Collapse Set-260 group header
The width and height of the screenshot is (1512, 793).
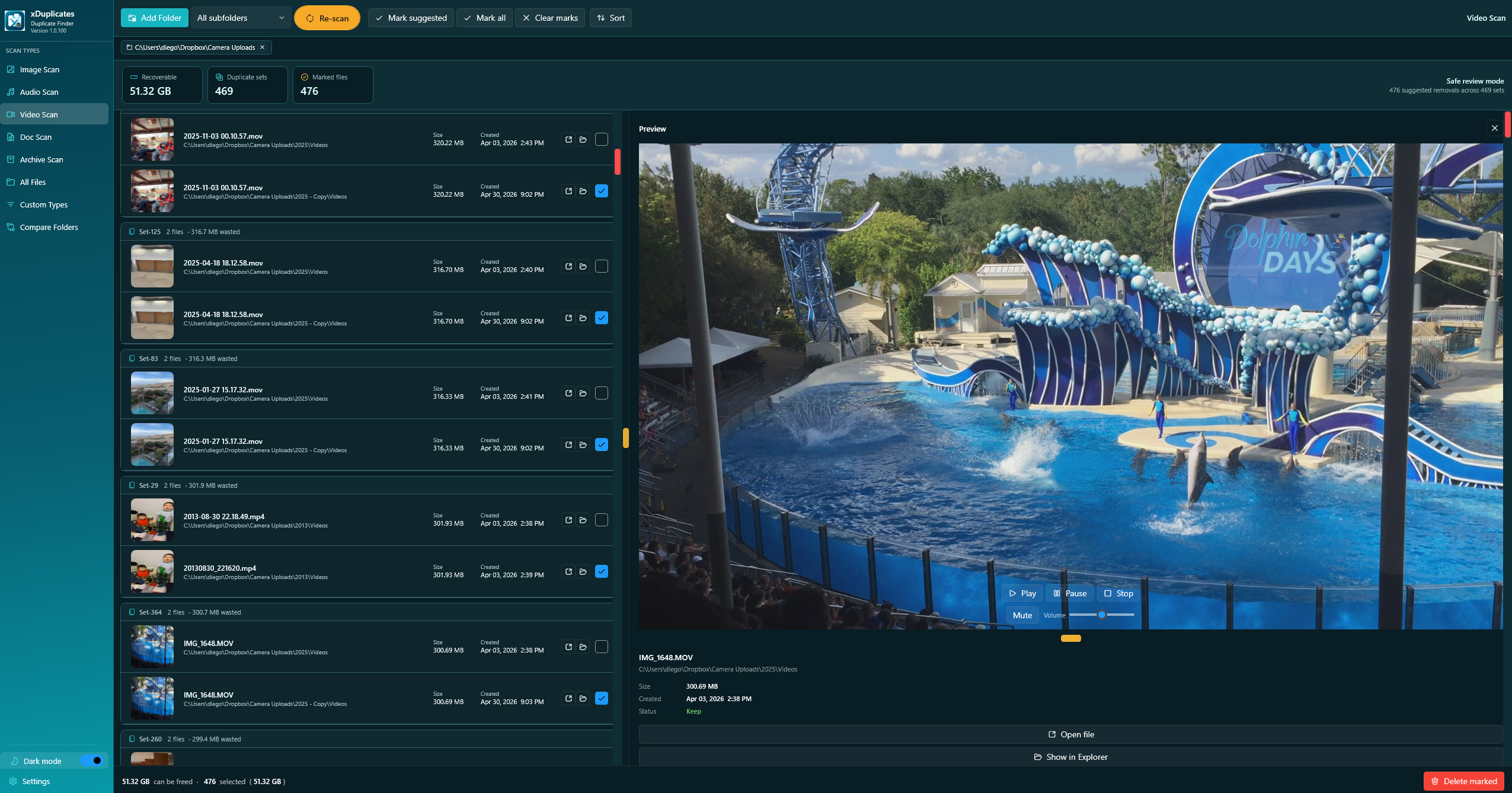[366, 739]
